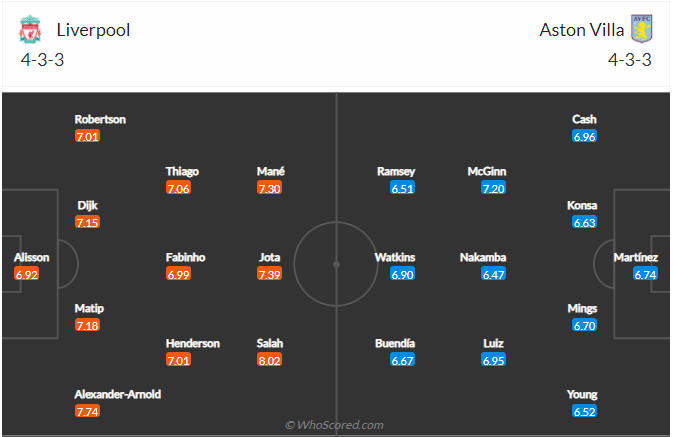Select Mané on the pitch
Viewport: 673px width, 437px height.
(270, 171)
